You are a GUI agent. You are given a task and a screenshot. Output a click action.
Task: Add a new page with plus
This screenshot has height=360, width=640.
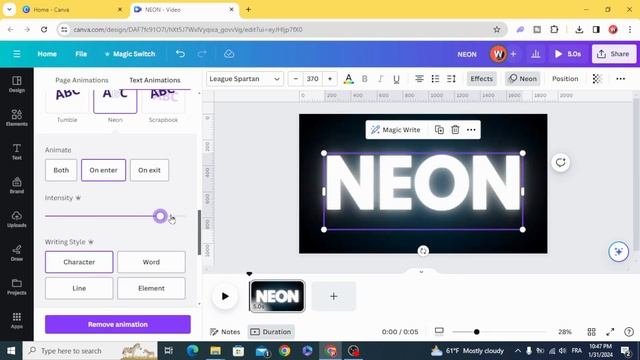333,296
